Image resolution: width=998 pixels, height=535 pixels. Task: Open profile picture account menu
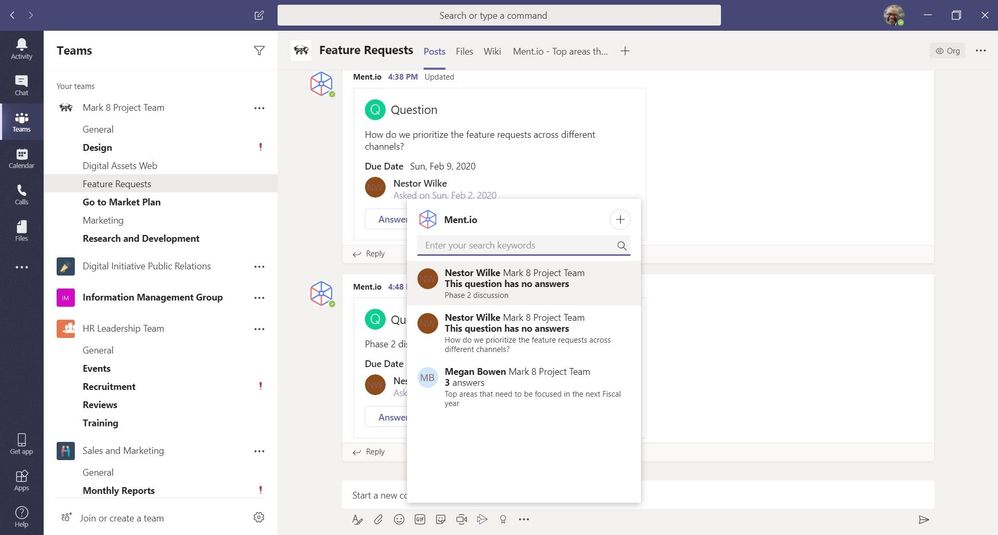click(894, 15)
